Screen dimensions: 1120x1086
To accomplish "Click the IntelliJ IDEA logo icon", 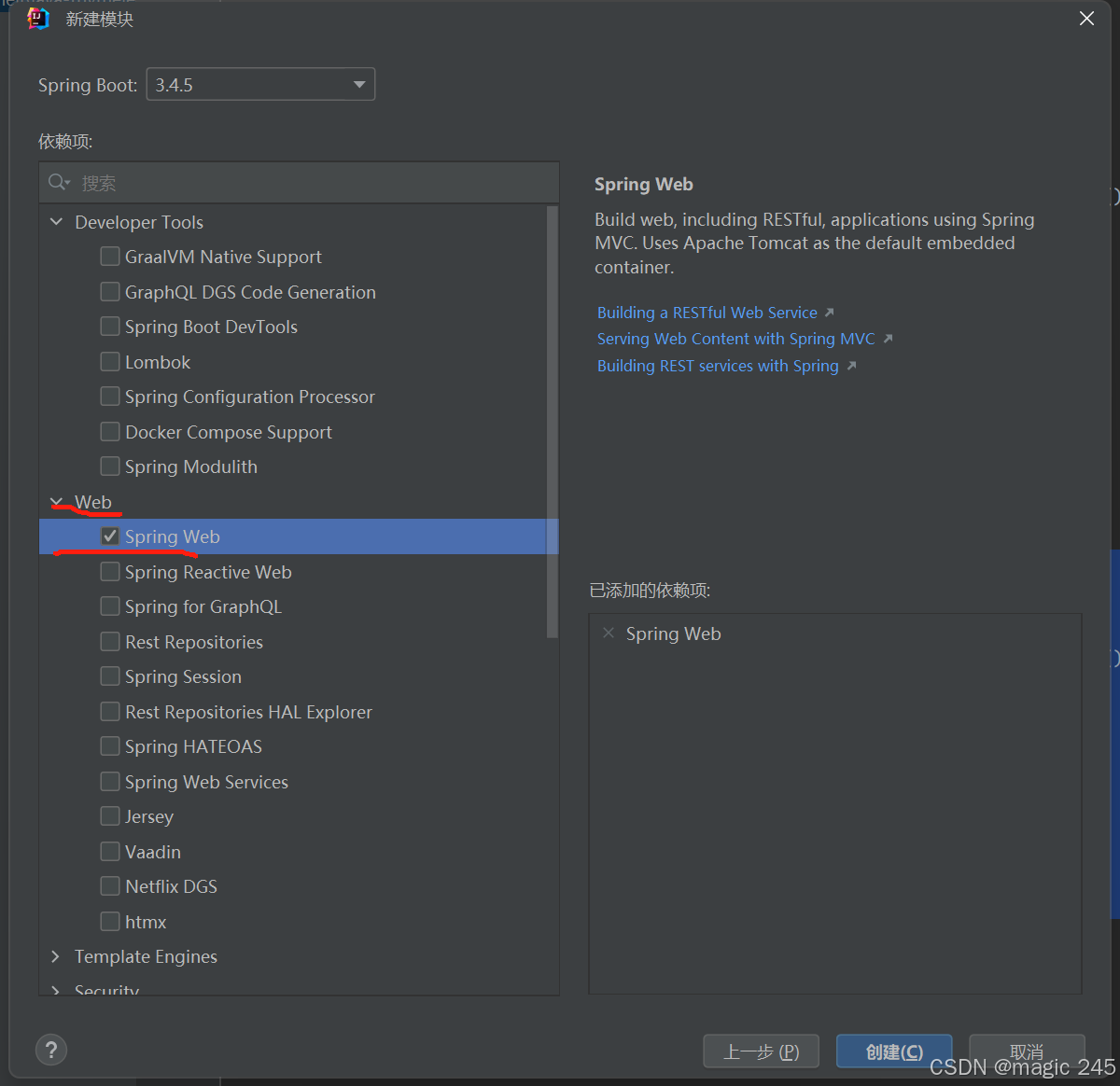I will point(38,19).
